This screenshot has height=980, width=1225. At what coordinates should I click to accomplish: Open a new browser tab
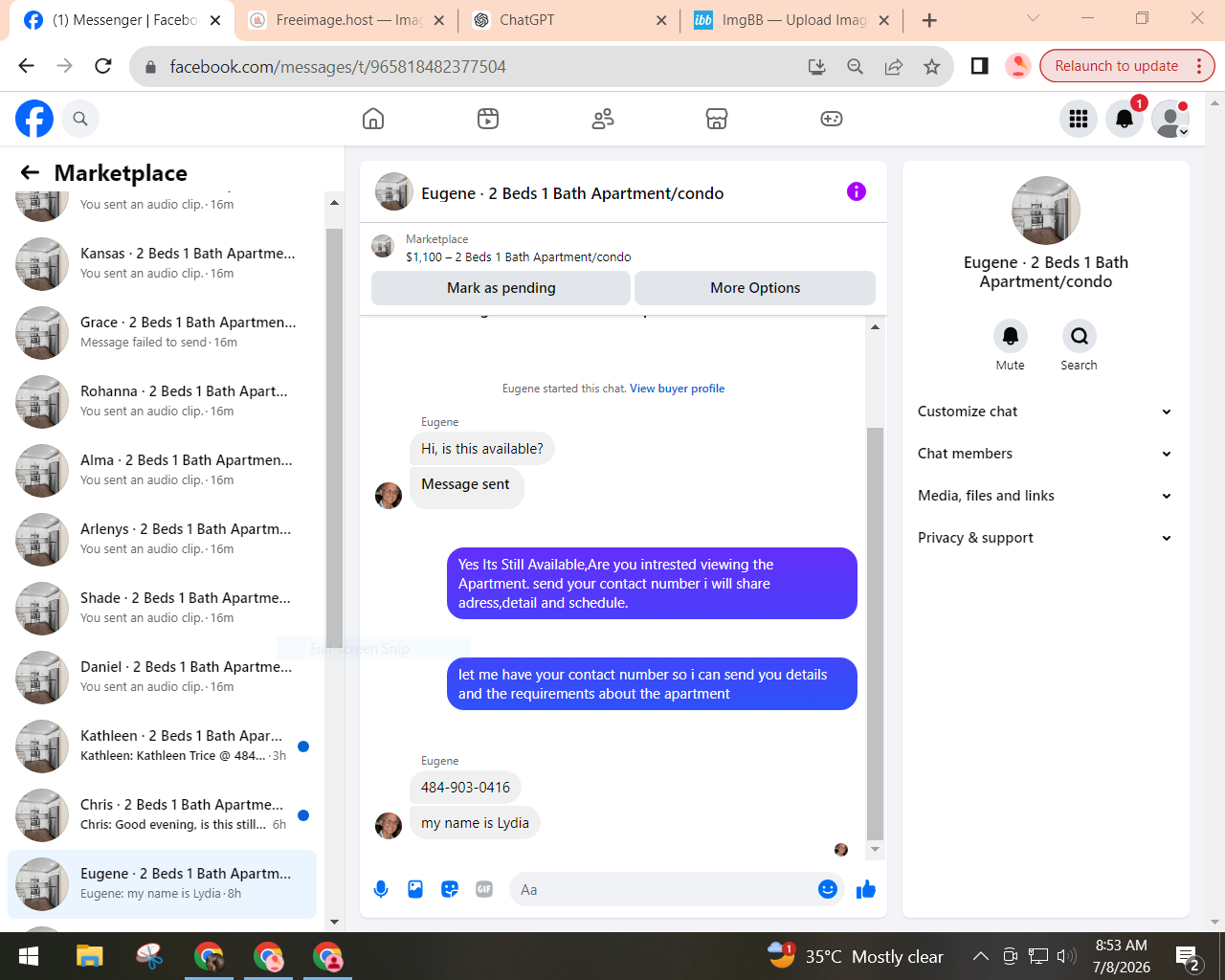929,20
